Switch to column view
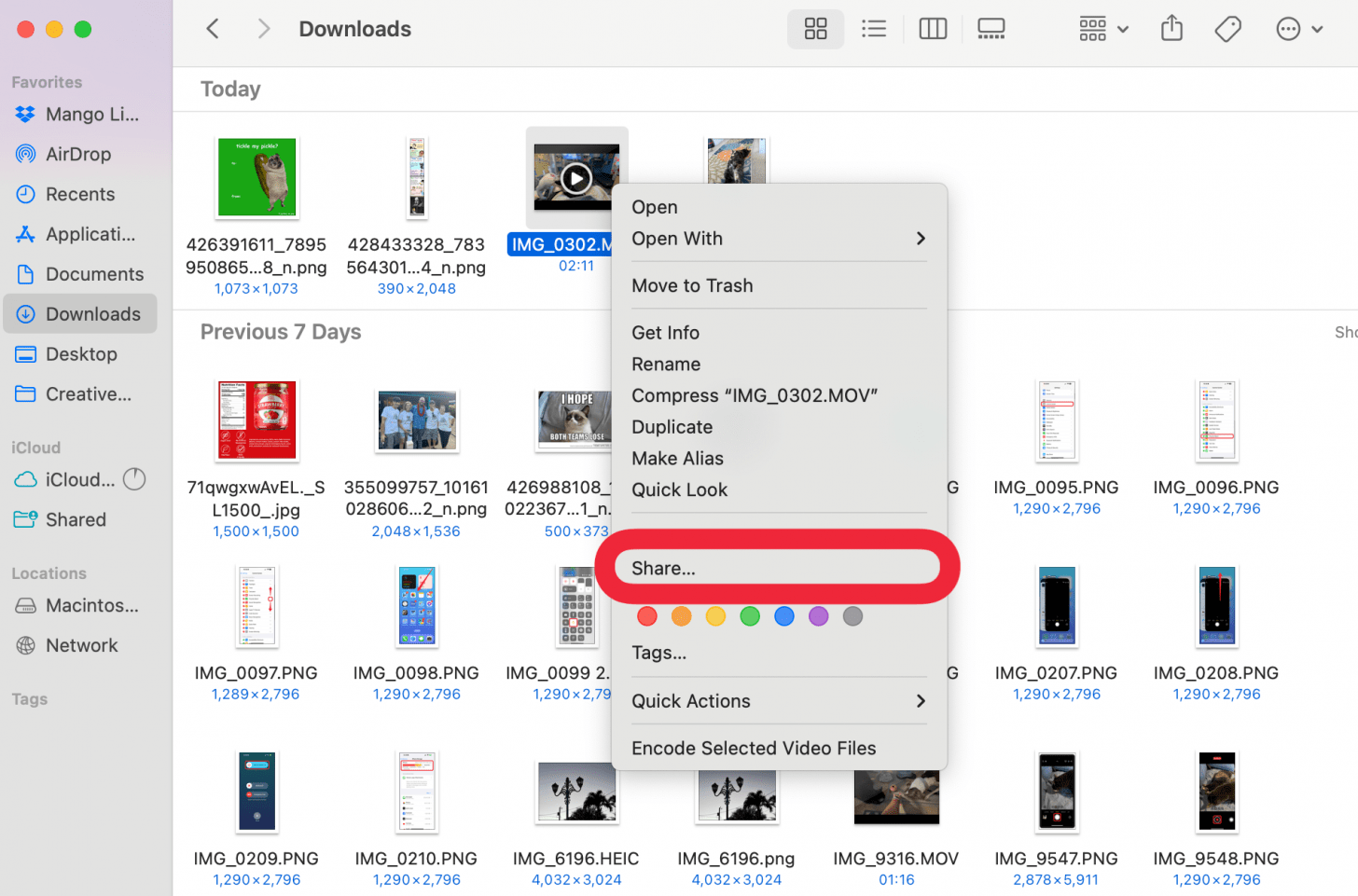 tap(933, 29)
